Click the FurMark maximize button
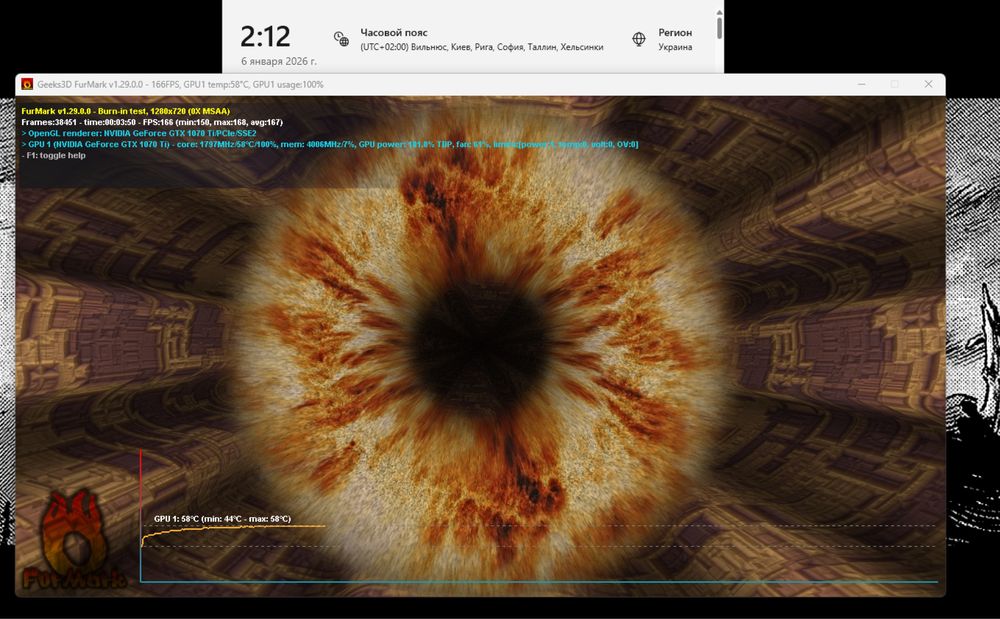1000x619 pixels. click(895, 84)
